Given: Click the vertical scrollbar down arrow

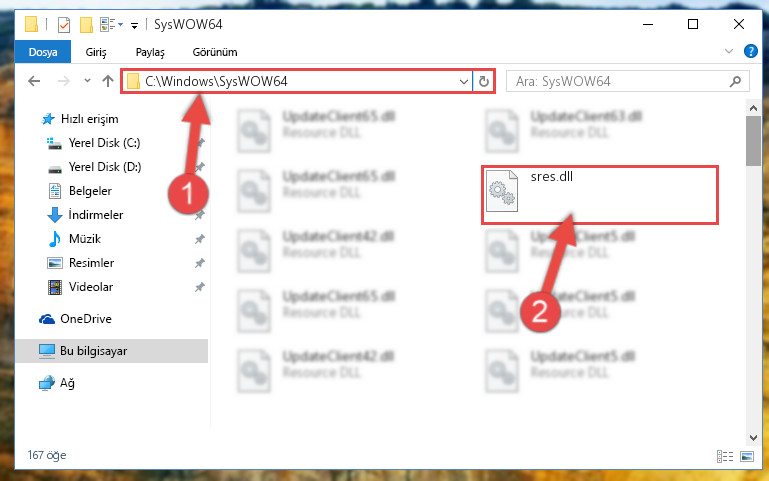Looking at the screenshot, I should tap(753, 437).
